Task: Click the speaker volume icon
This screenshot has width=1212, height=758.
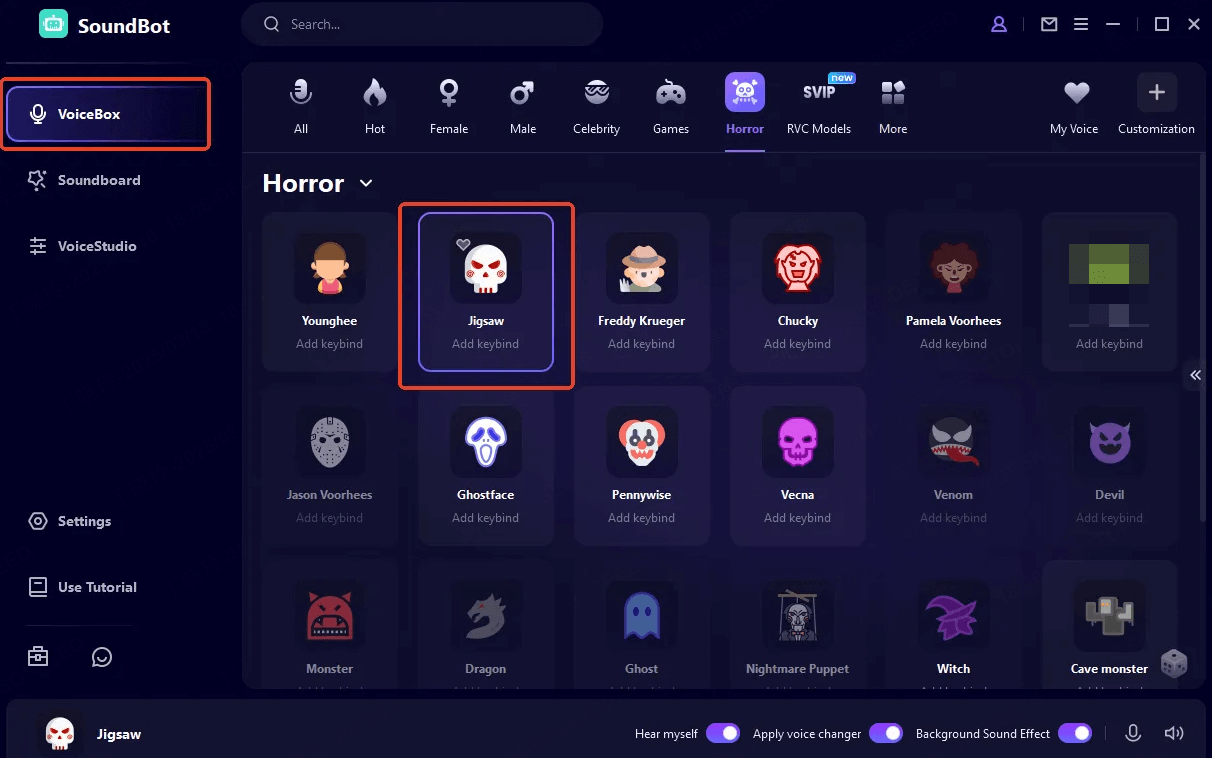Action: point(1174,733)
